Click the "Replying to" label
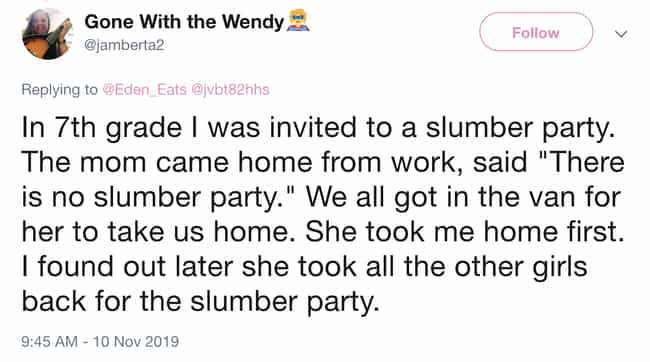Viewport: 650px width, 362px height. pos(60,90)
